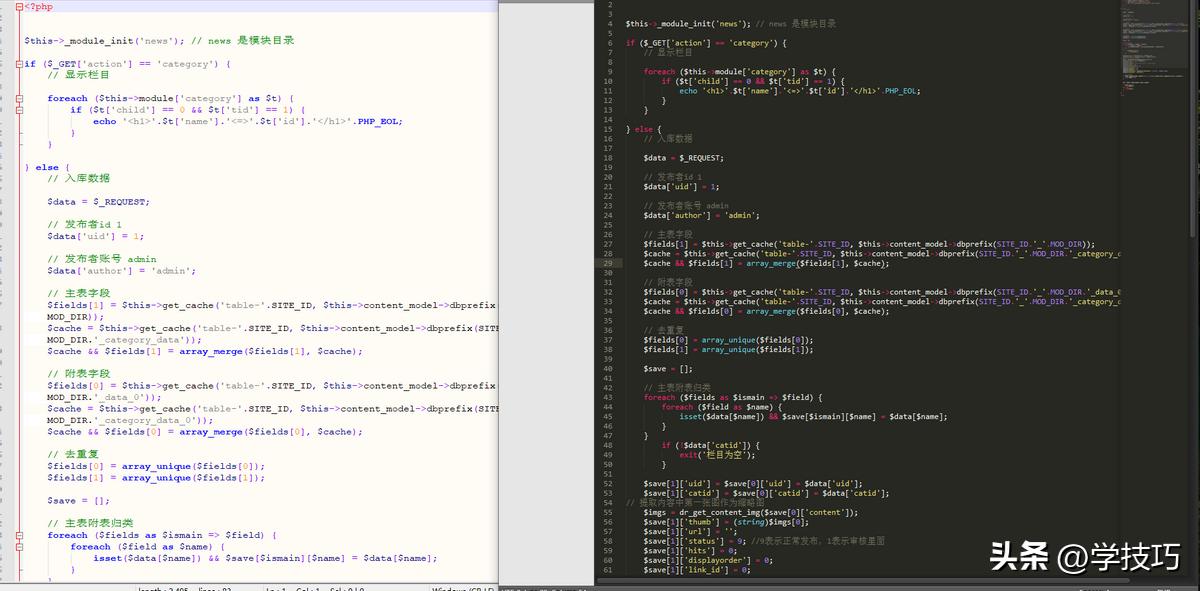
Task: Collapse the foreach $fields as $ismain block
Action: tap(19, 535)
